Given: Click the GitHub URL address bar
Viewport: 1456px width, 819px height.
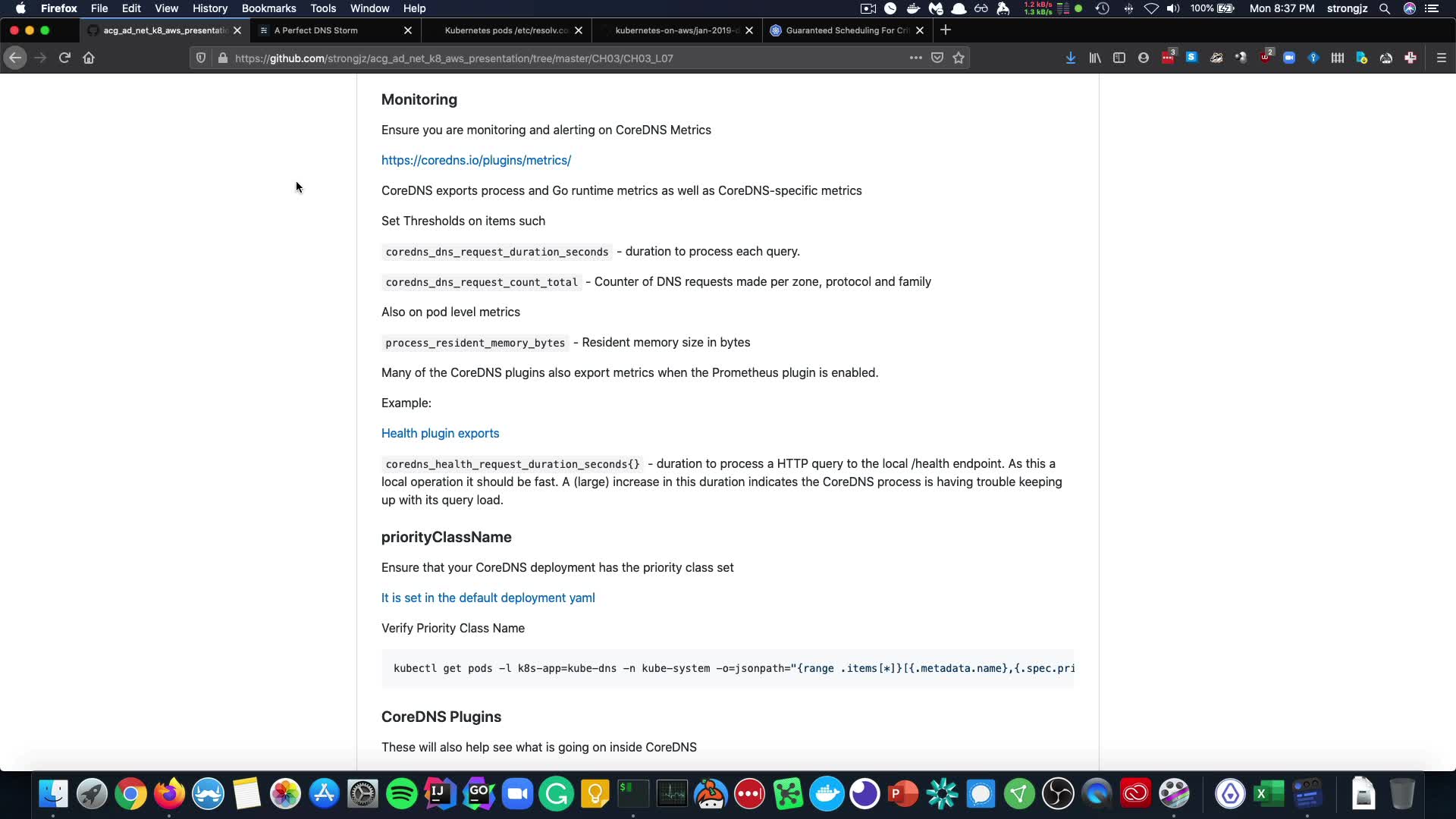Looking at the screenshot, I should click(x=531, y=58).
